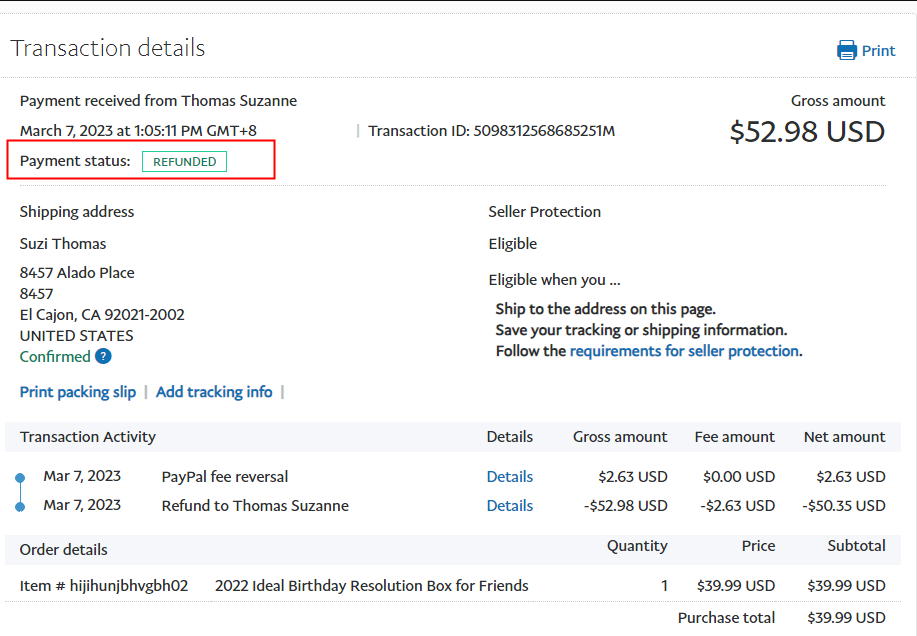Open the help icon beside Confirmed
Image resolution: width=917 pixels, height=636 pixels.
pos(103,357)
